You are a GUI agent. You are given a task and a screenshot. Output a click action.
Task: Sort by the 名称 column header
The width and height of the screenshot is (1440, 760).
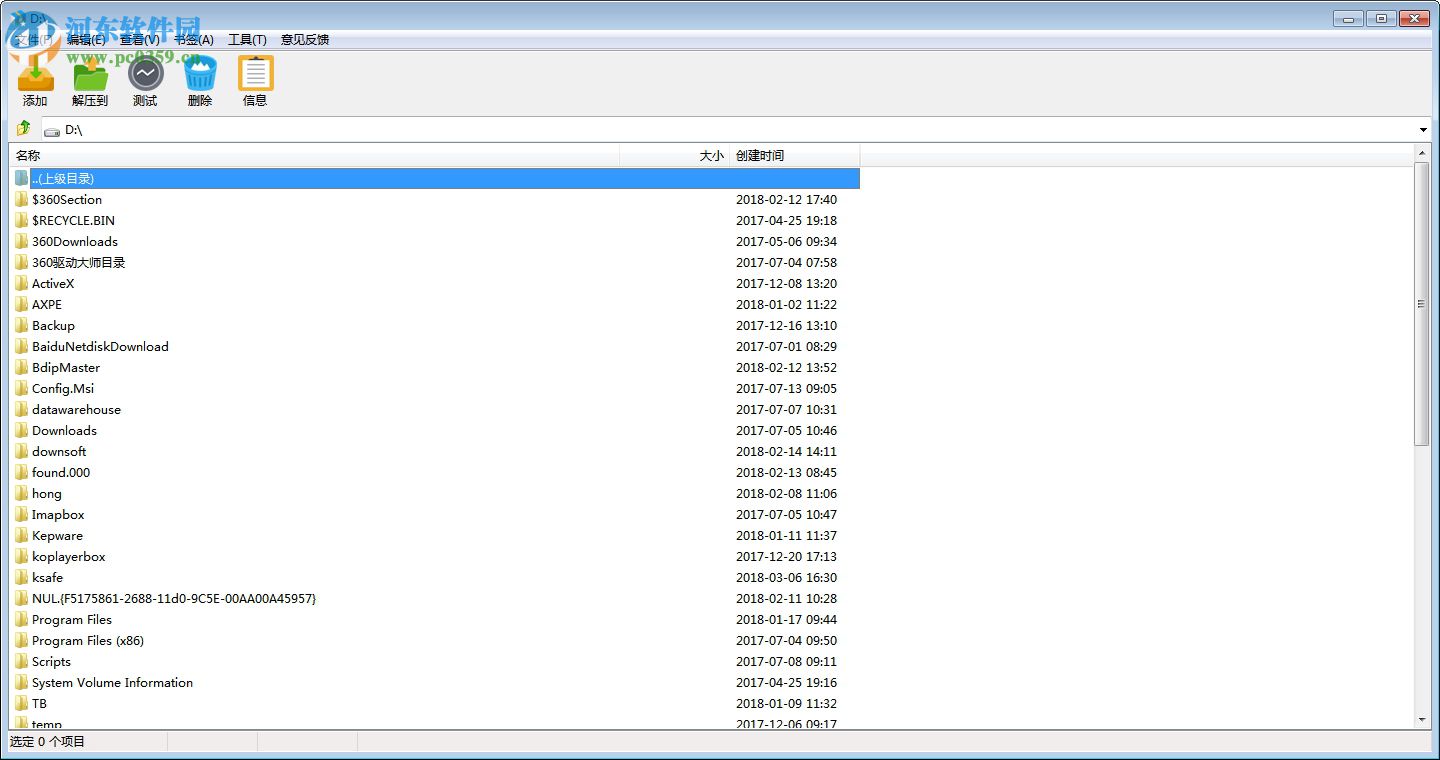point(315,155)
